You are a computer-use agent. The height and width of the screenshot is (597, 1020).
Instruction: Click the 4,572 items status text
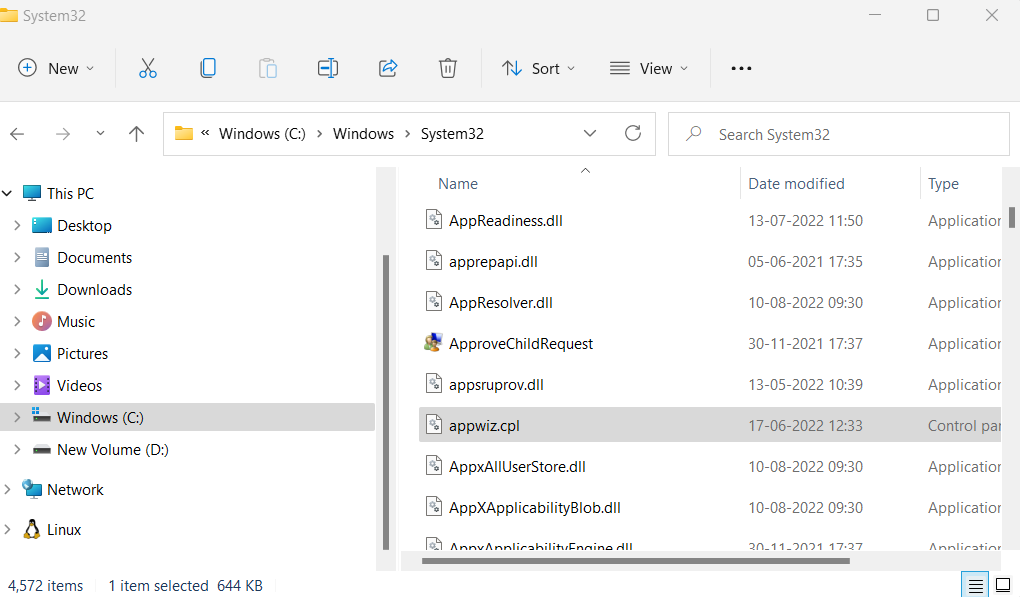coord(46,586)
